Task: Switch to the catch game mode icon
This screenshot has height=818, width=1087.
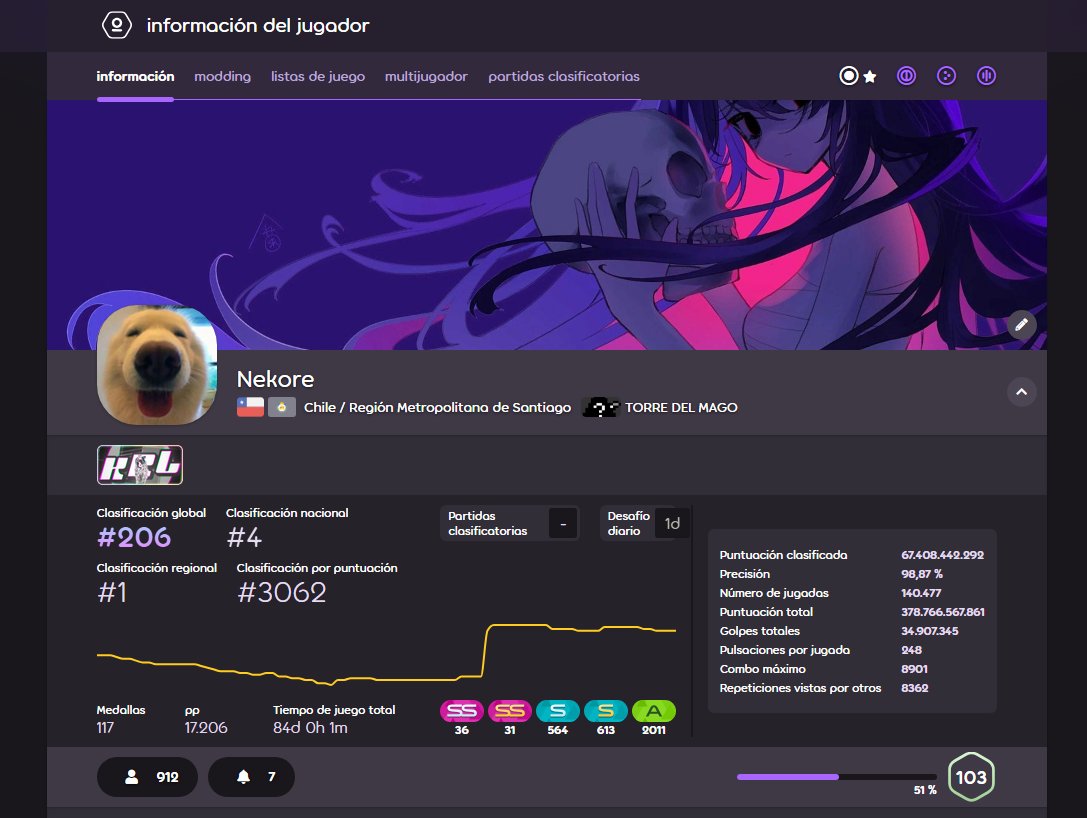Action: click(946, 76)
